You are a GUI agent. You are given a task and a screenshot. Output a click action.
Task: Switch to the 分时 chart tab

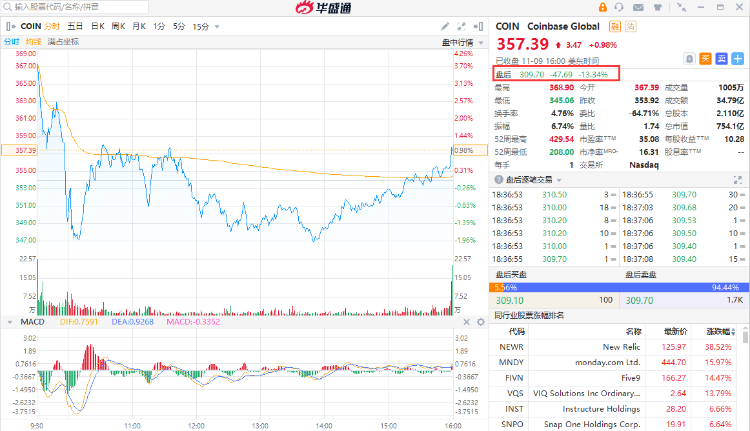click(52, 26)
